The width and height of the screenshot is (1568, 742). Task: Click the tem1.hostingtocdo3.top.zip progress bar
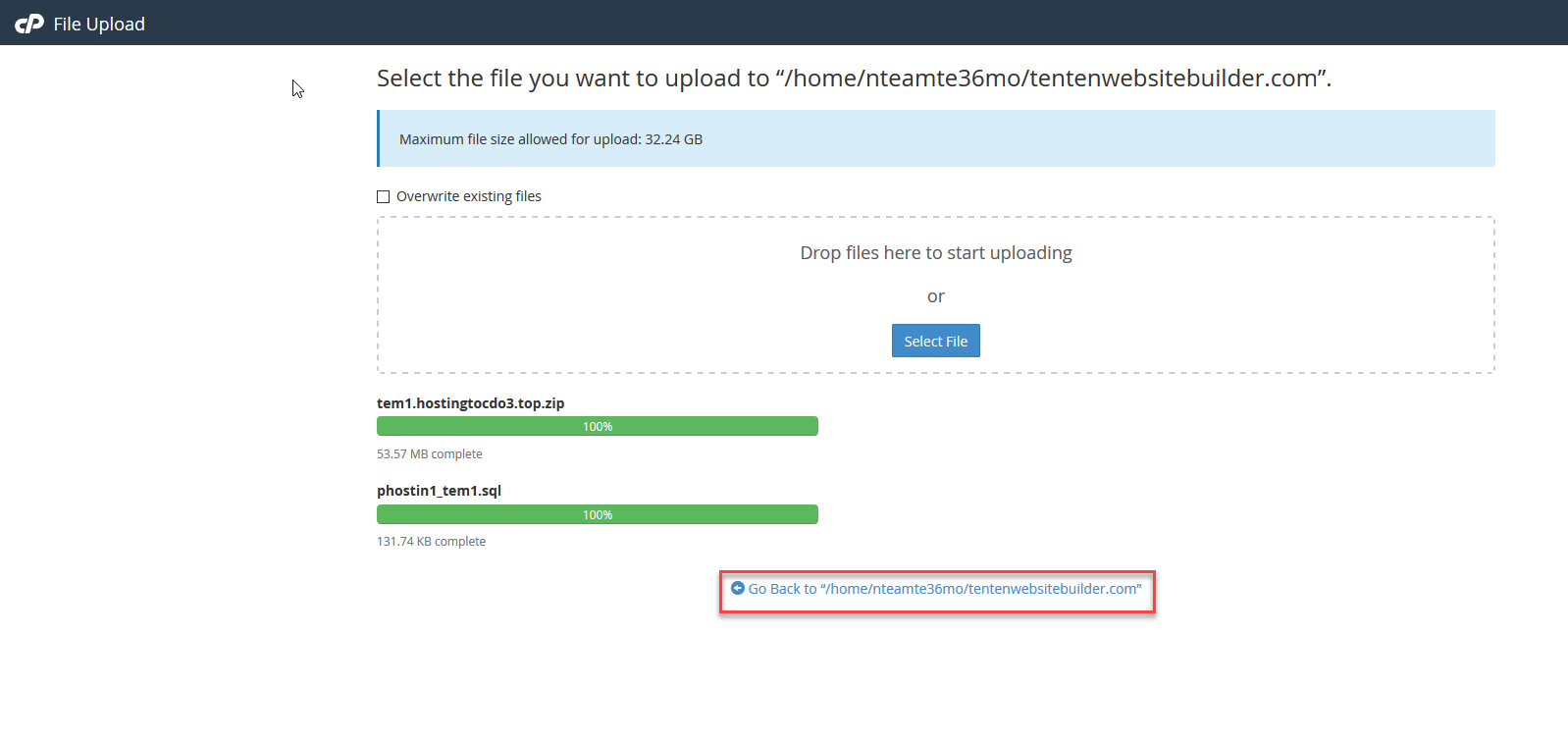point(598,426)
